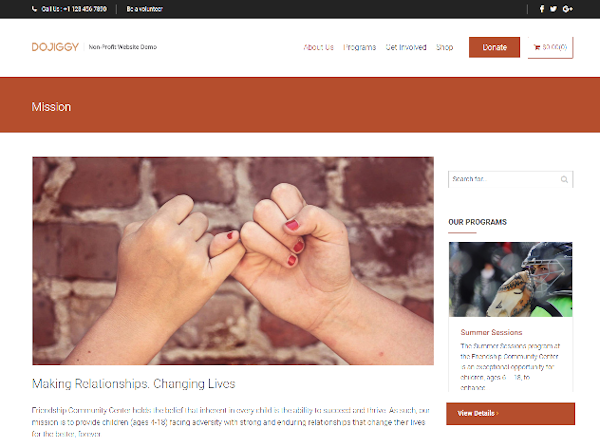Open the Summer Sessions program link

[491, 332]
